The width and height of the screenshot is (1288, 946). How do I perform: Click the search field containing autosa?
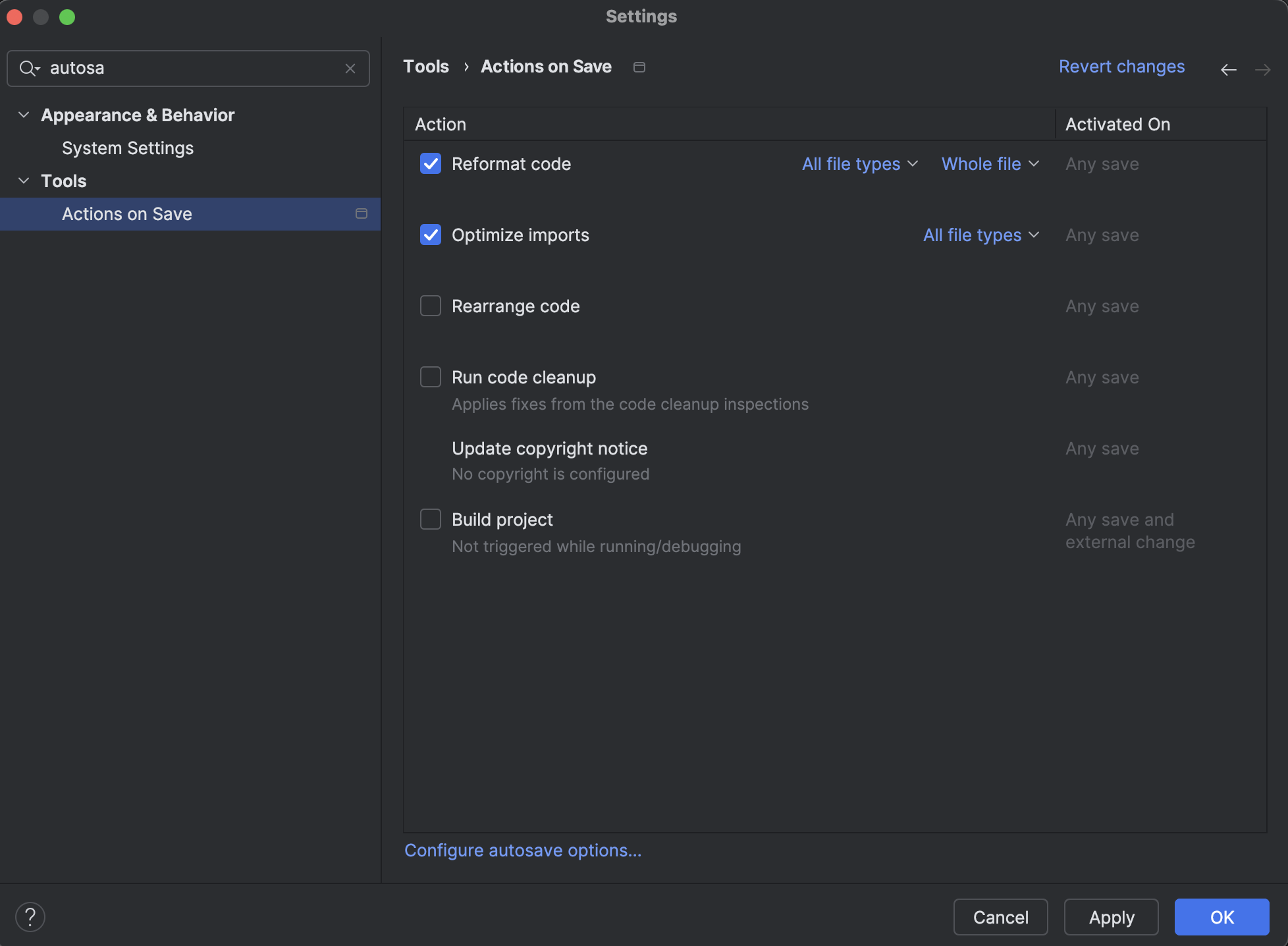pyautogui.click(x=188, y=69)
